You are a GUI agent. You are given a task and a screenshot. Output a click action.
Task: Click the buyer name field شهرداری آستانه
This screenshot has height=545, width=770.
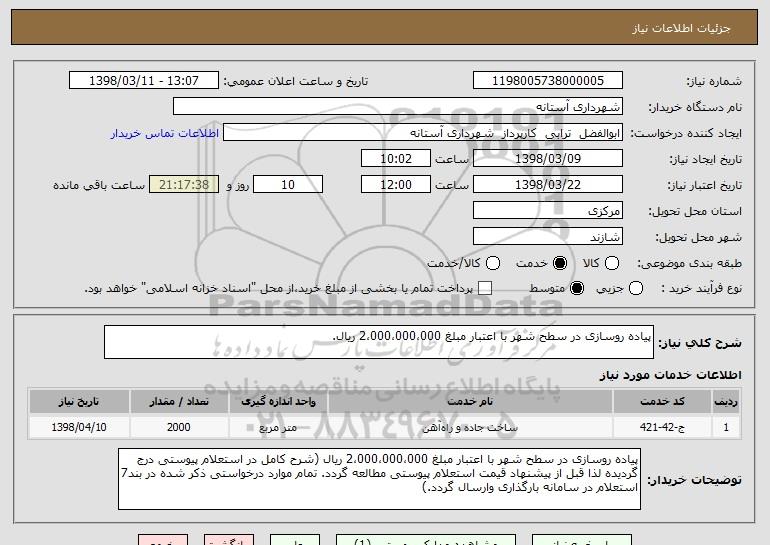point(398,107)
